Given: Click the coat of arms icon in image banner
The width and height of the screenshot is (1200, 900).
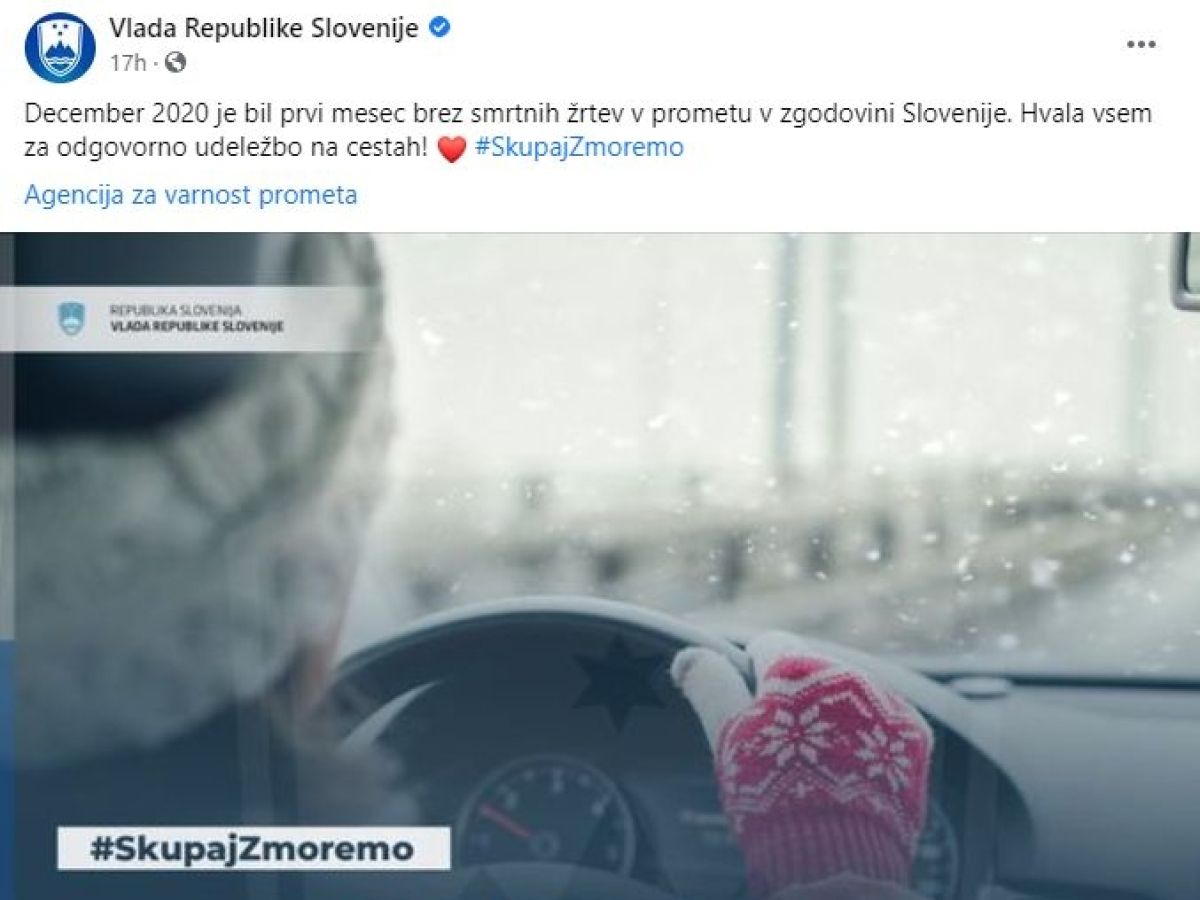Looking at the screenshot, I should point(72,319).
